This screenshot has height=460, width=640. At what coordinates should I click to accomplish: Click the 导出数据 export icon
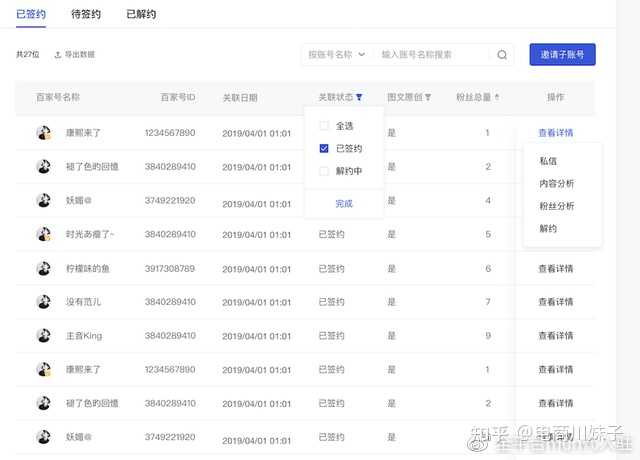pyautogui.click(x=58, y=55)
